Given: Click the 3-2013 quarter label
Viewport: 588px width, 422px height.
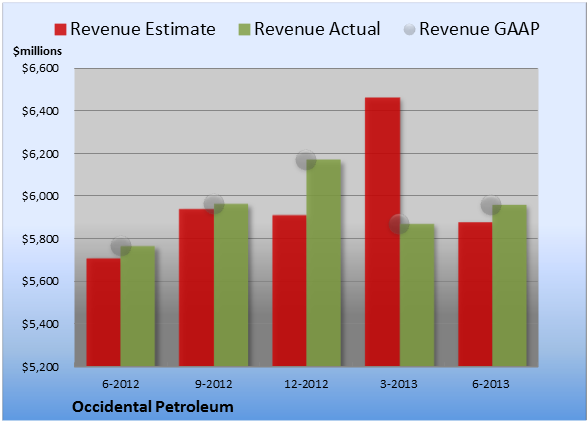Looking at the screenshot, I should [399, 384].
